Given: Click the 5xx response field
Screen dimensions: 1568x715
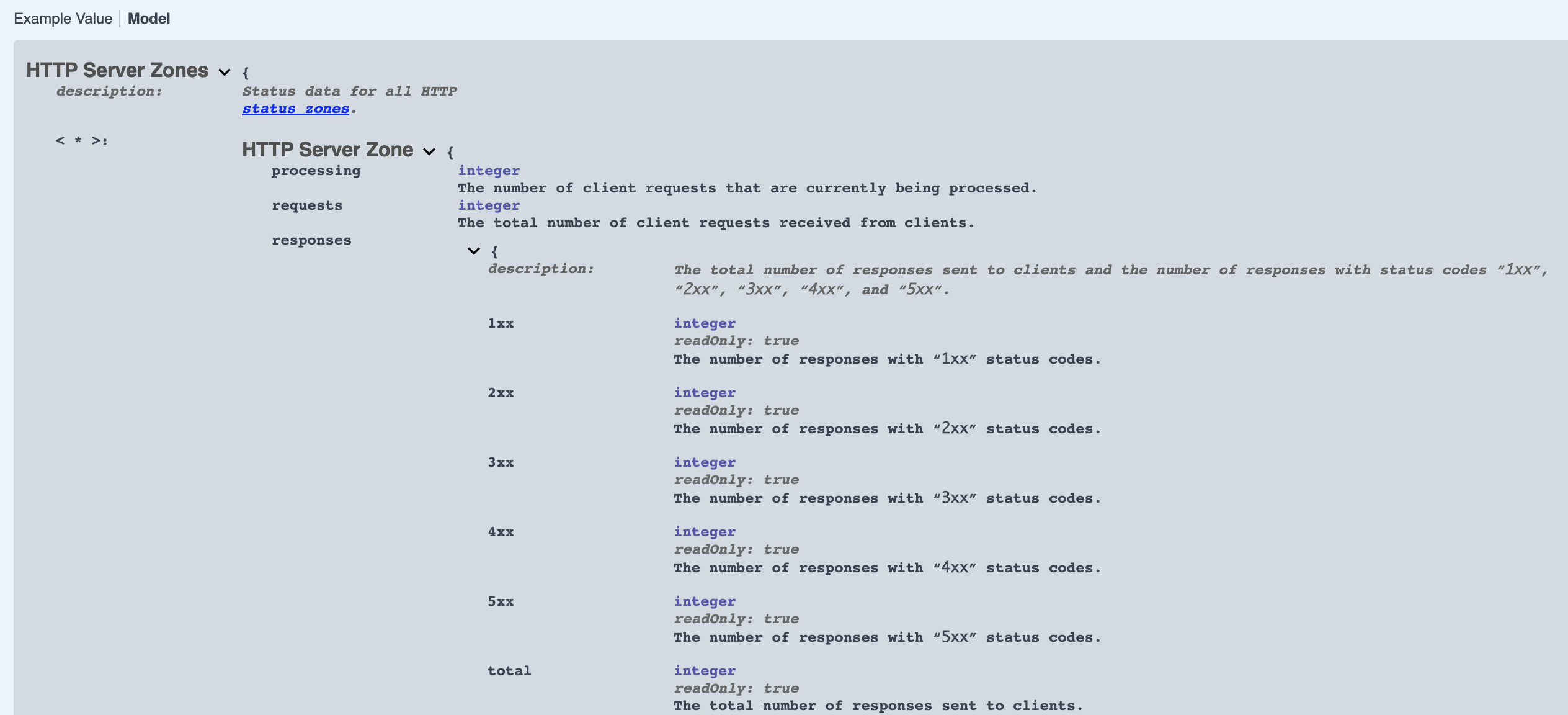Looking at the screenshot, I should [500, 601].
